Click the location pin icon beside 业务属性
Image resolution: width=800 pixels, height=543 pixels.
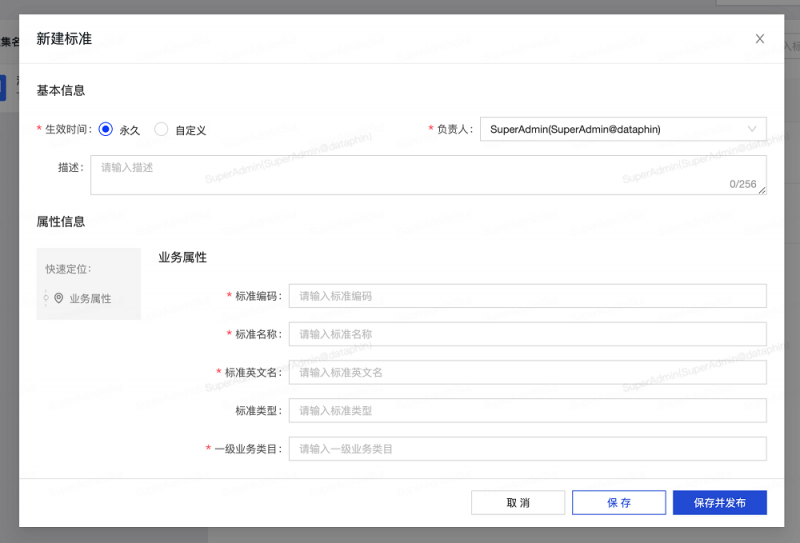(58, 298)
